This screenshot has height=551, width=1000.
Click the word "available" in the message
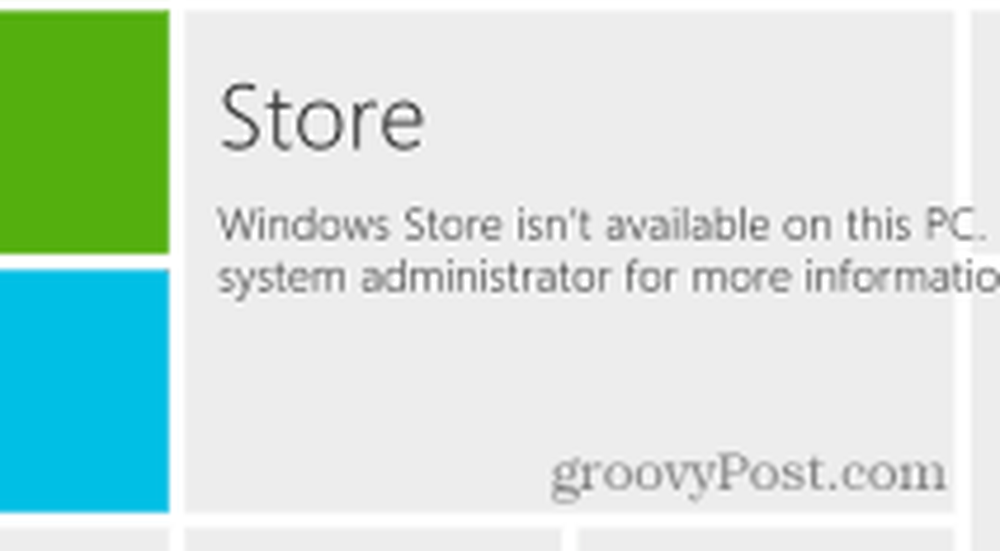[688, 225]
